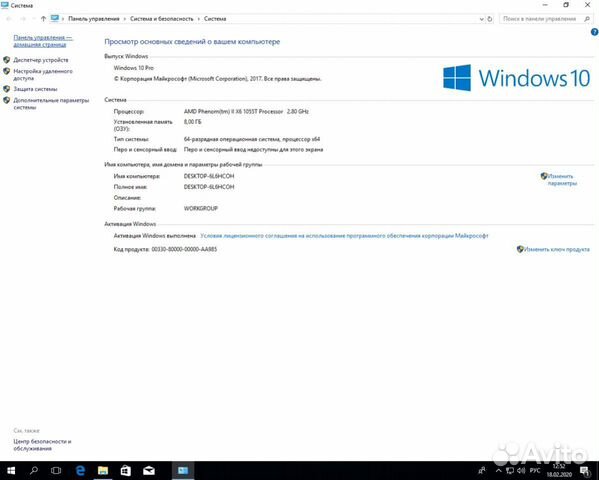The image size is (599, 480).
Task: Click computer name DESKTOP-6L6HCOH value
Action: pos(209,176)
